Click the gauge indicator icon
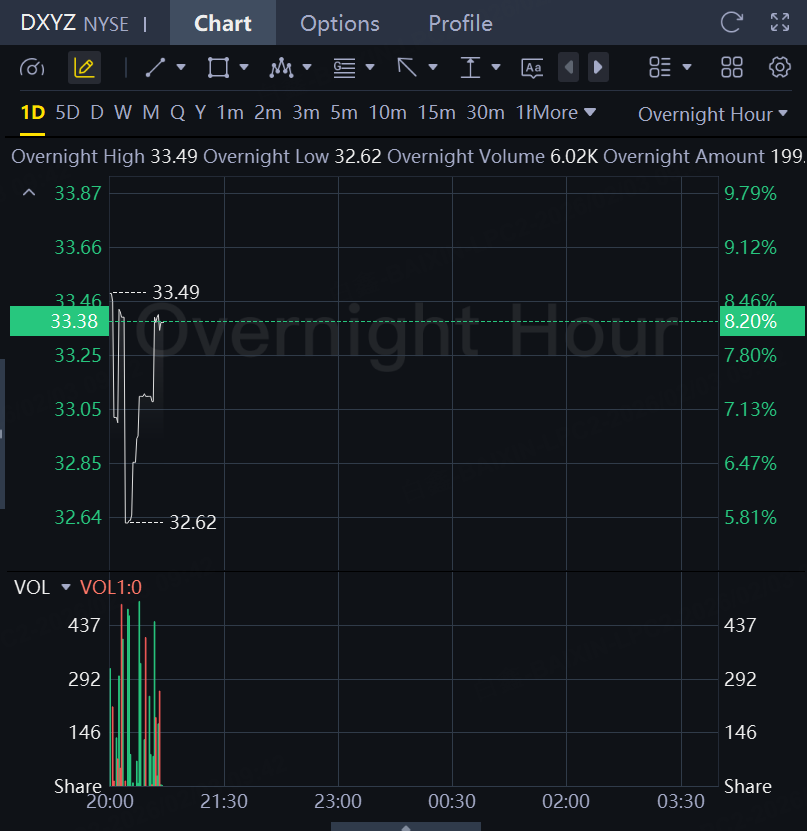807x831 pixels. click(x=33, y=68)
